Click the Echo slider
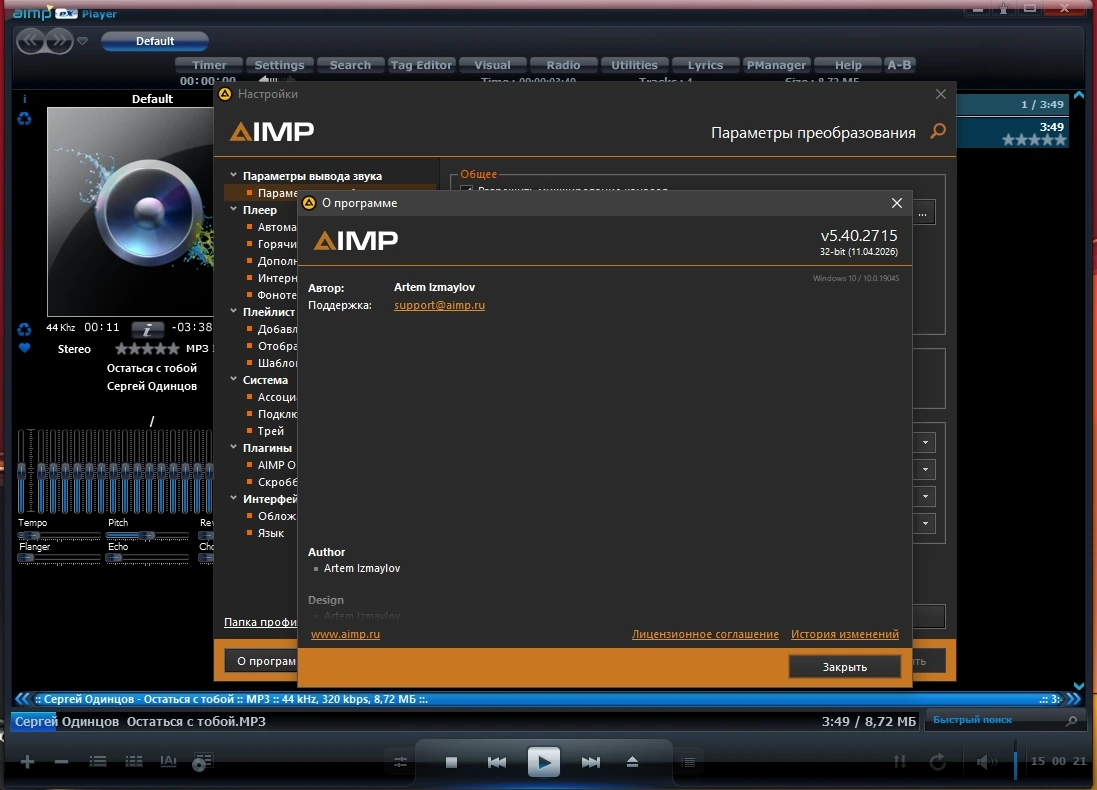 147,558
